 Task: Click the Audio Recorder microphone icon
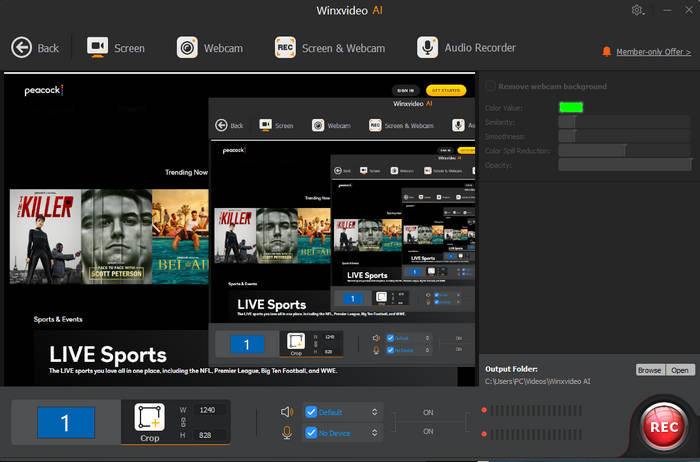point(428,47)
